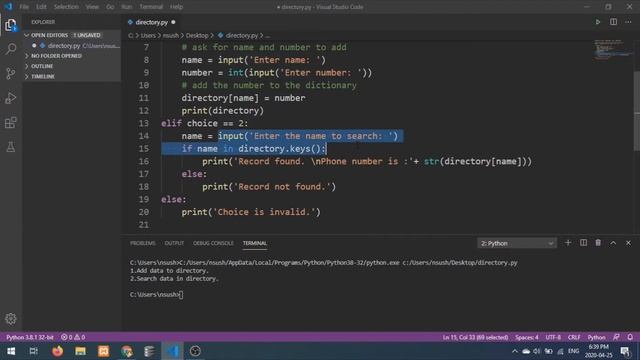The width and height of the screenshot is (640, 360).
Task: Open File Explorer from the taskbar
Action: pyautogui.click(x=80, y=351)
